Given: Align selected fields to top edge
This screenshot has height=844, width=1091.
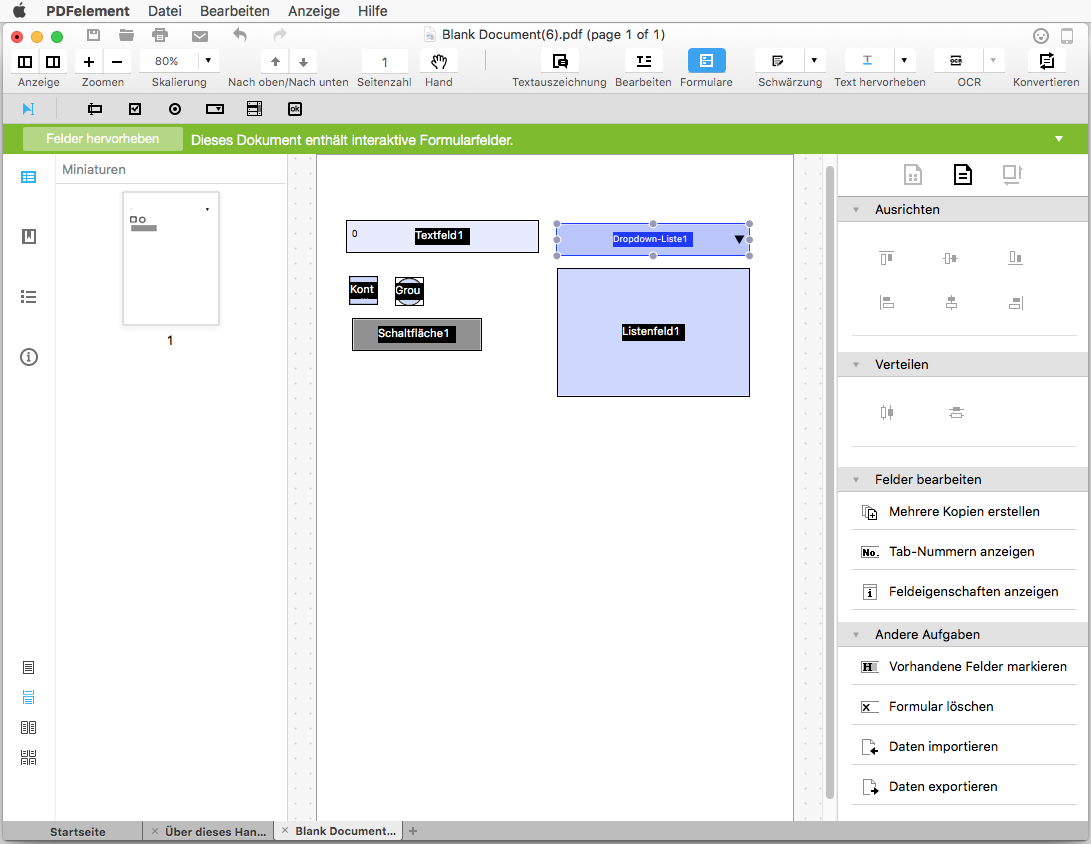Looking at the screenshot, I should [886, 258].
